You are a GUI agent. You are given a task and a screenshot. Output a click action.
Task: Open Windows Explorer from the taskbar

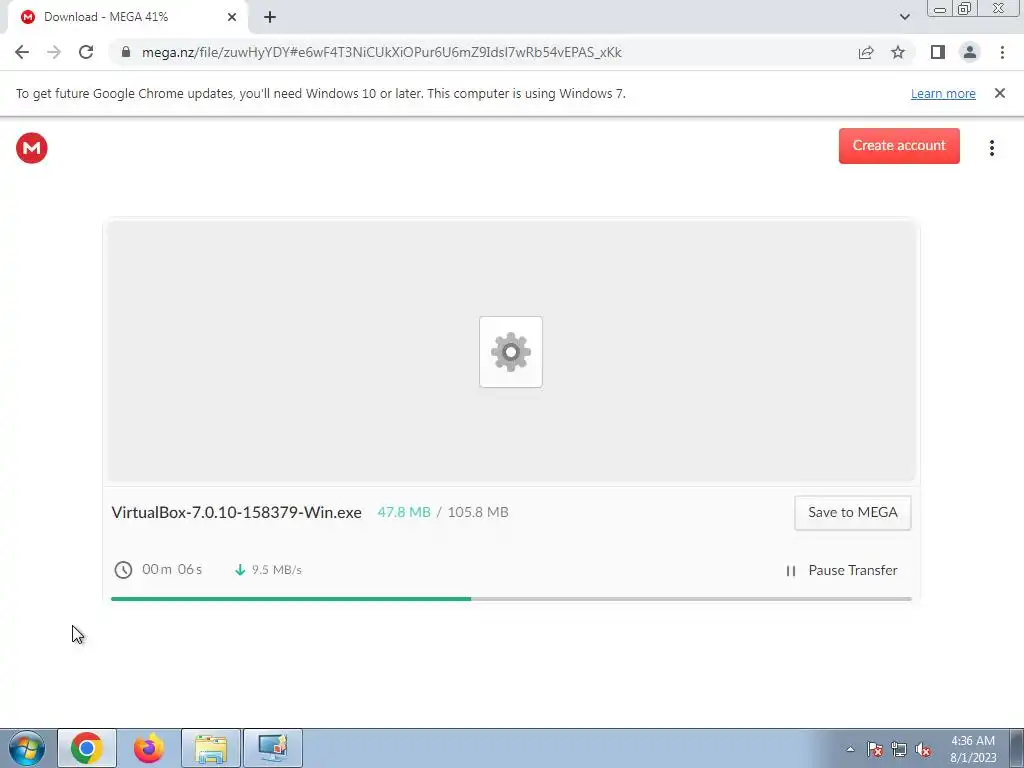pos(211,748)
